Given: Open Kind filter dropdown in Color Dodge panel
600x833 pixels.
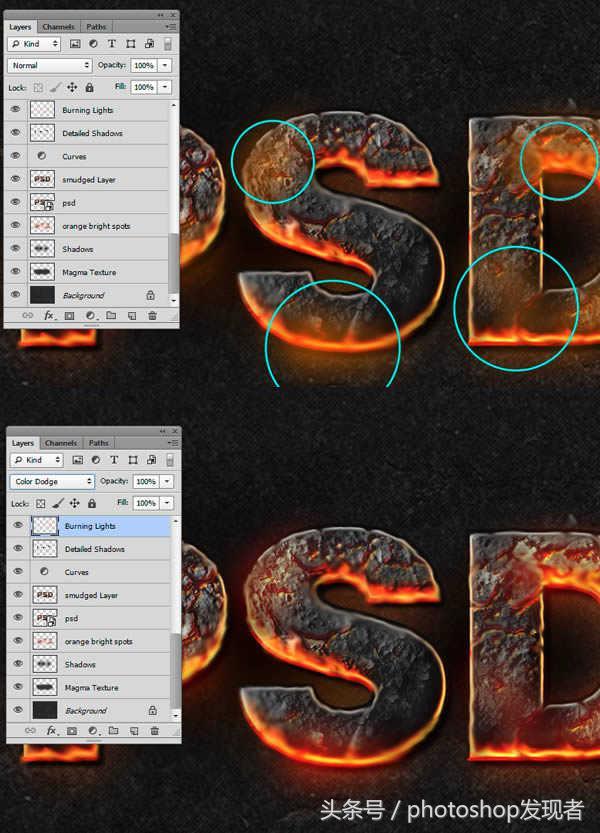Looking at the screenshot, I should click(36, 460).
